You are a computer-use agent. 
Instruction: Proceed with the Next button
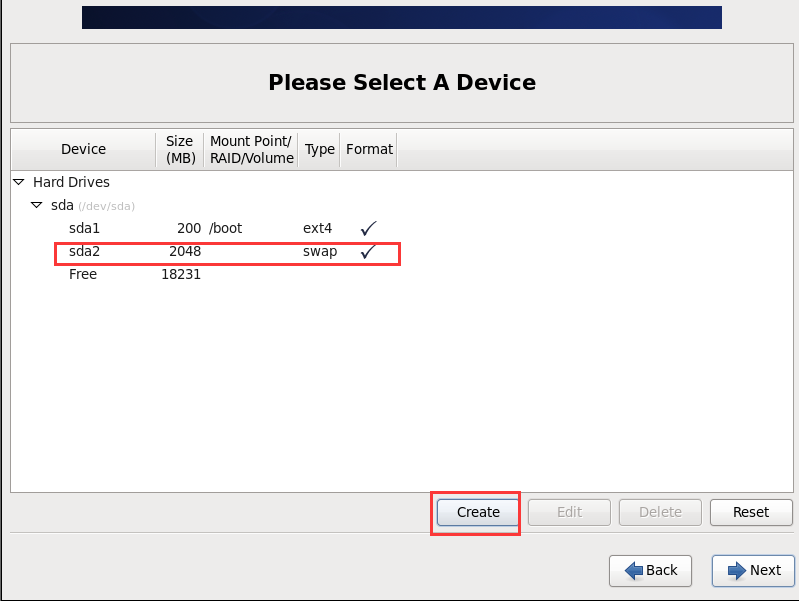(x=753, y=570)
